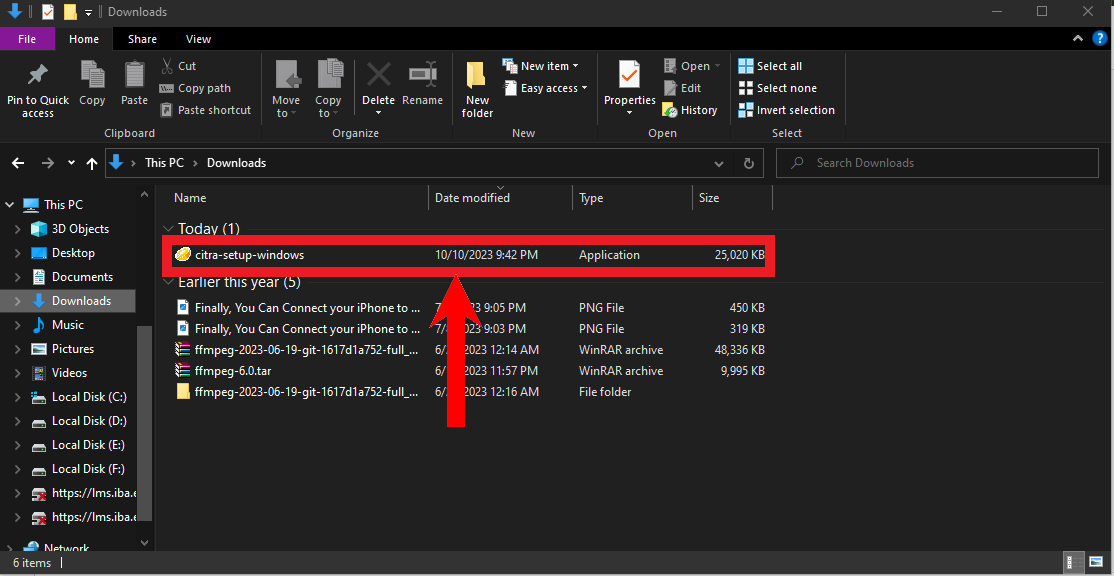Screen dimensions: 1114x576
Task: Create a New folder from ribbon
Action: [477, 88]
